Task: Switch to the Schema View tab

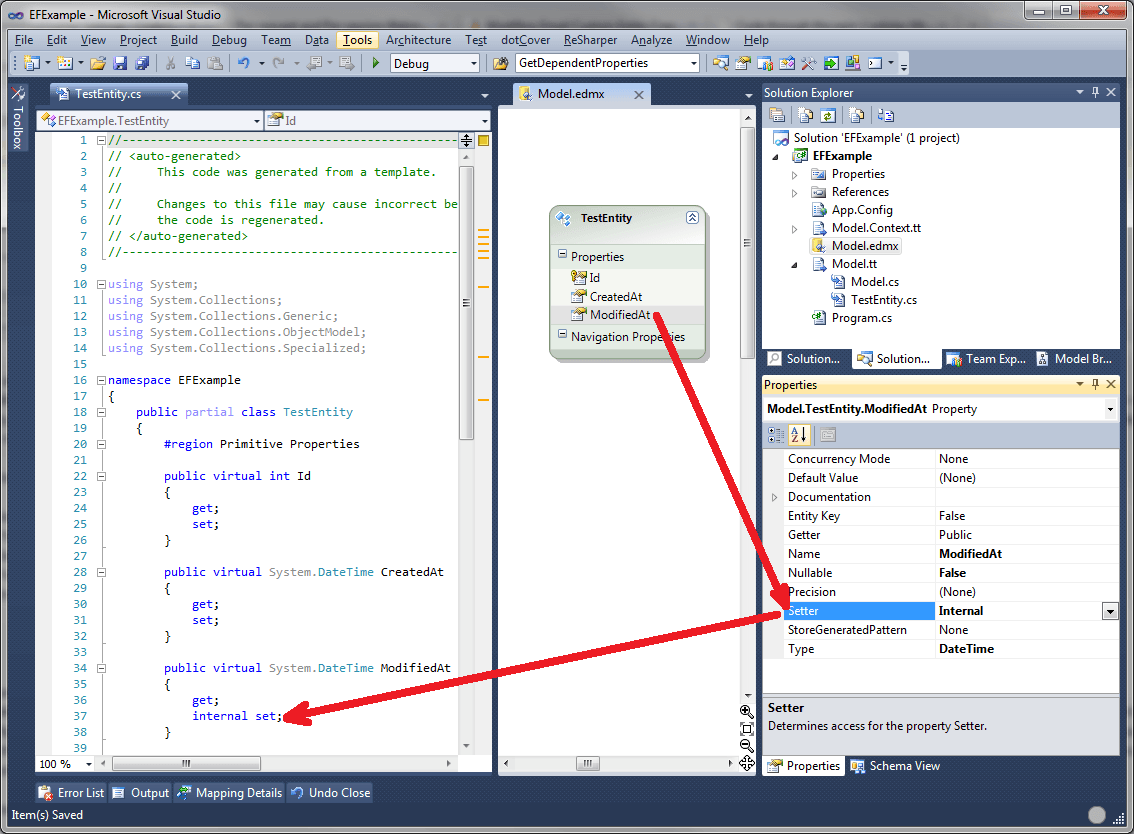Action: click(x=895, y=766)
